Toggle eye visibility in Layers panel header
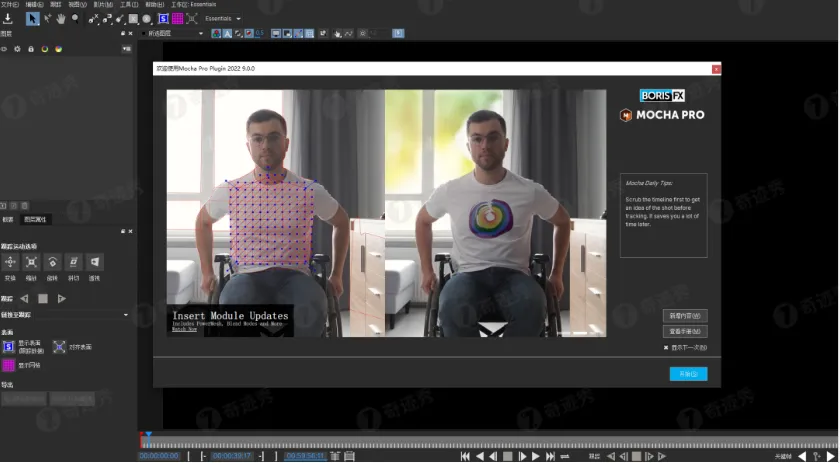 [4, 49]
